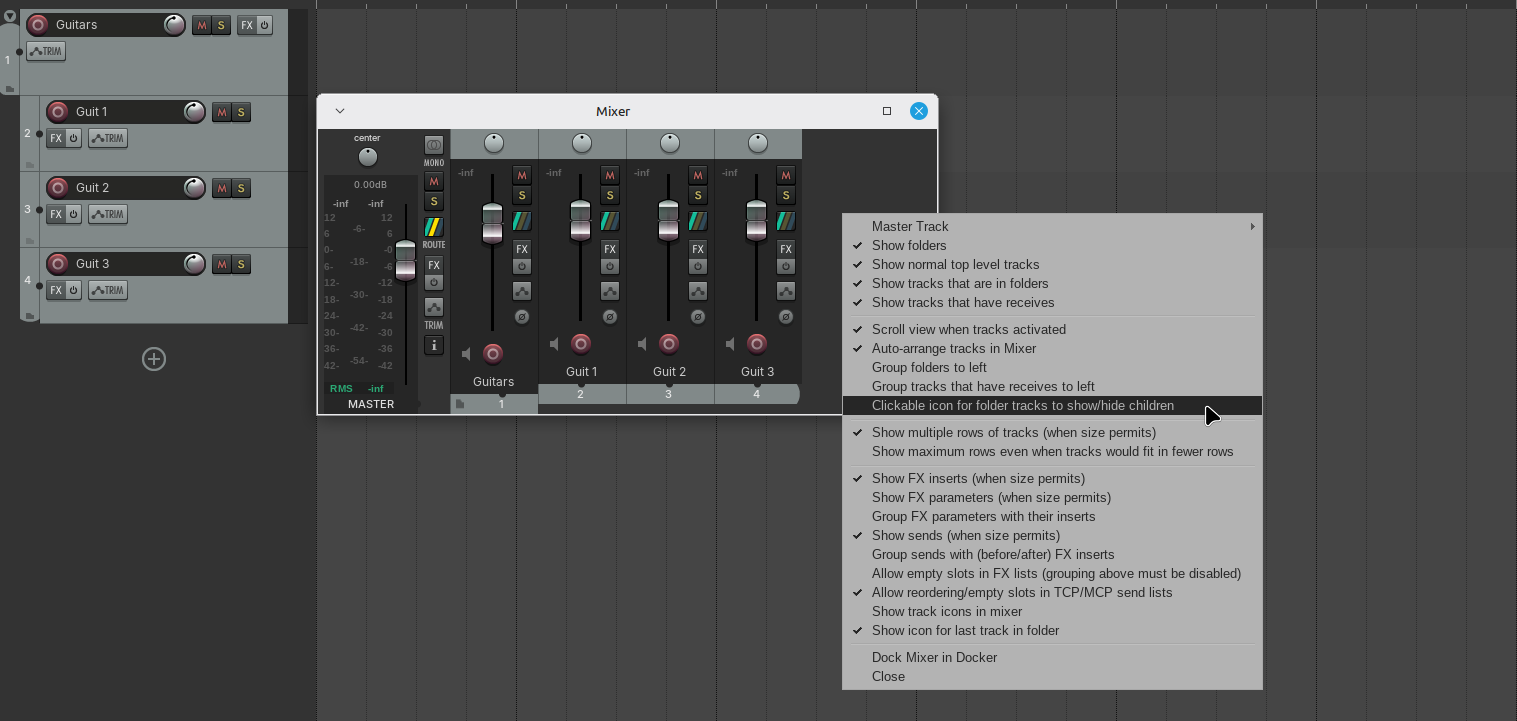Open the TRIM envelope button on Guit 1 track
1517x721 pixels.
tap(108, 138)
